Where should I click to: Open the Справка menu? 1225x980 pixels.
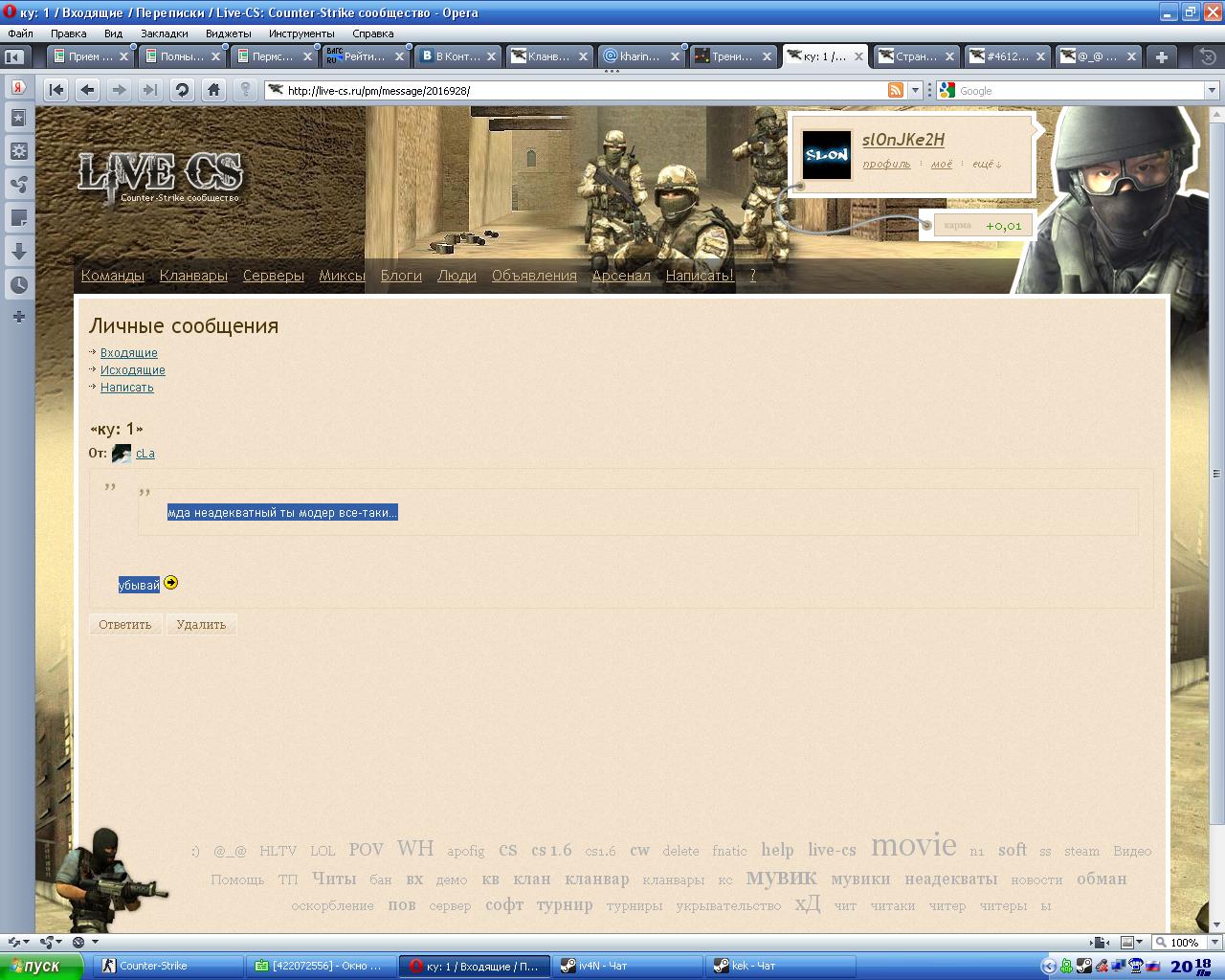point(373,33)
